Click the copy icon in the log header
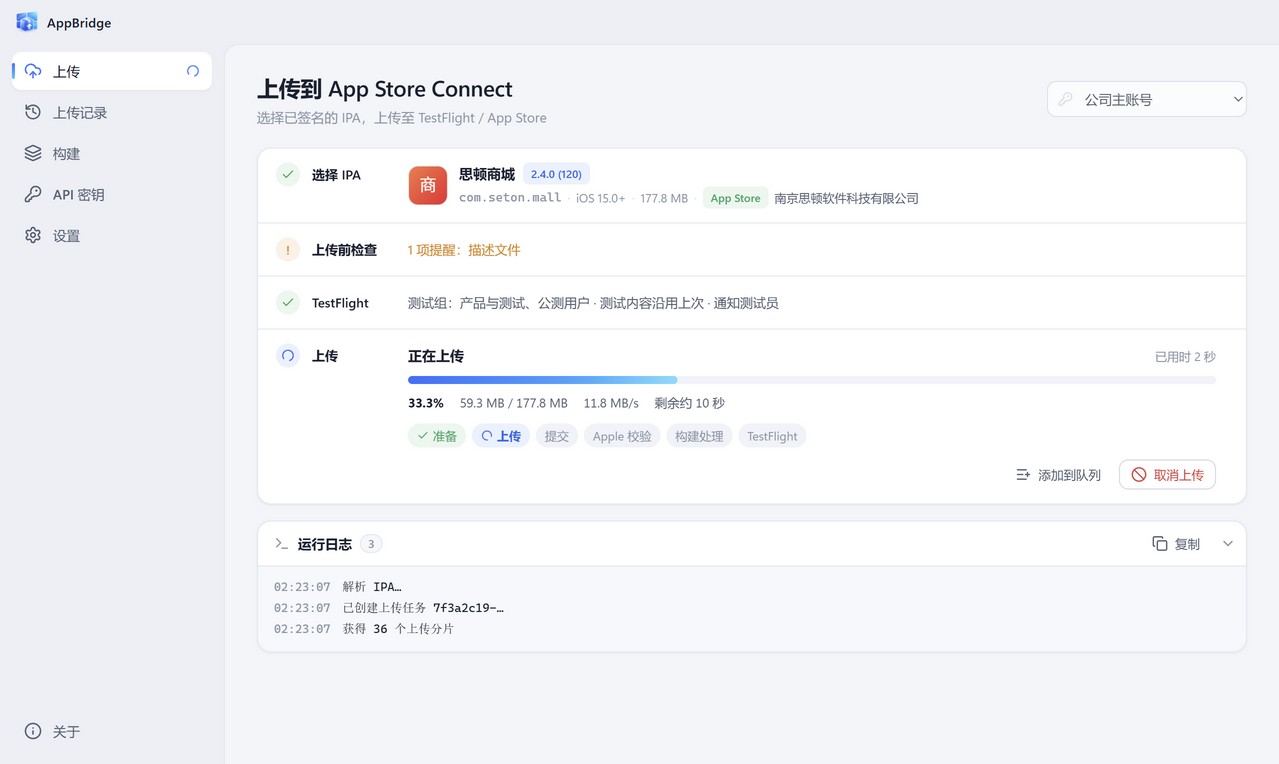Viewport: 1279px width, 764px height. [x=1160, y=544]
